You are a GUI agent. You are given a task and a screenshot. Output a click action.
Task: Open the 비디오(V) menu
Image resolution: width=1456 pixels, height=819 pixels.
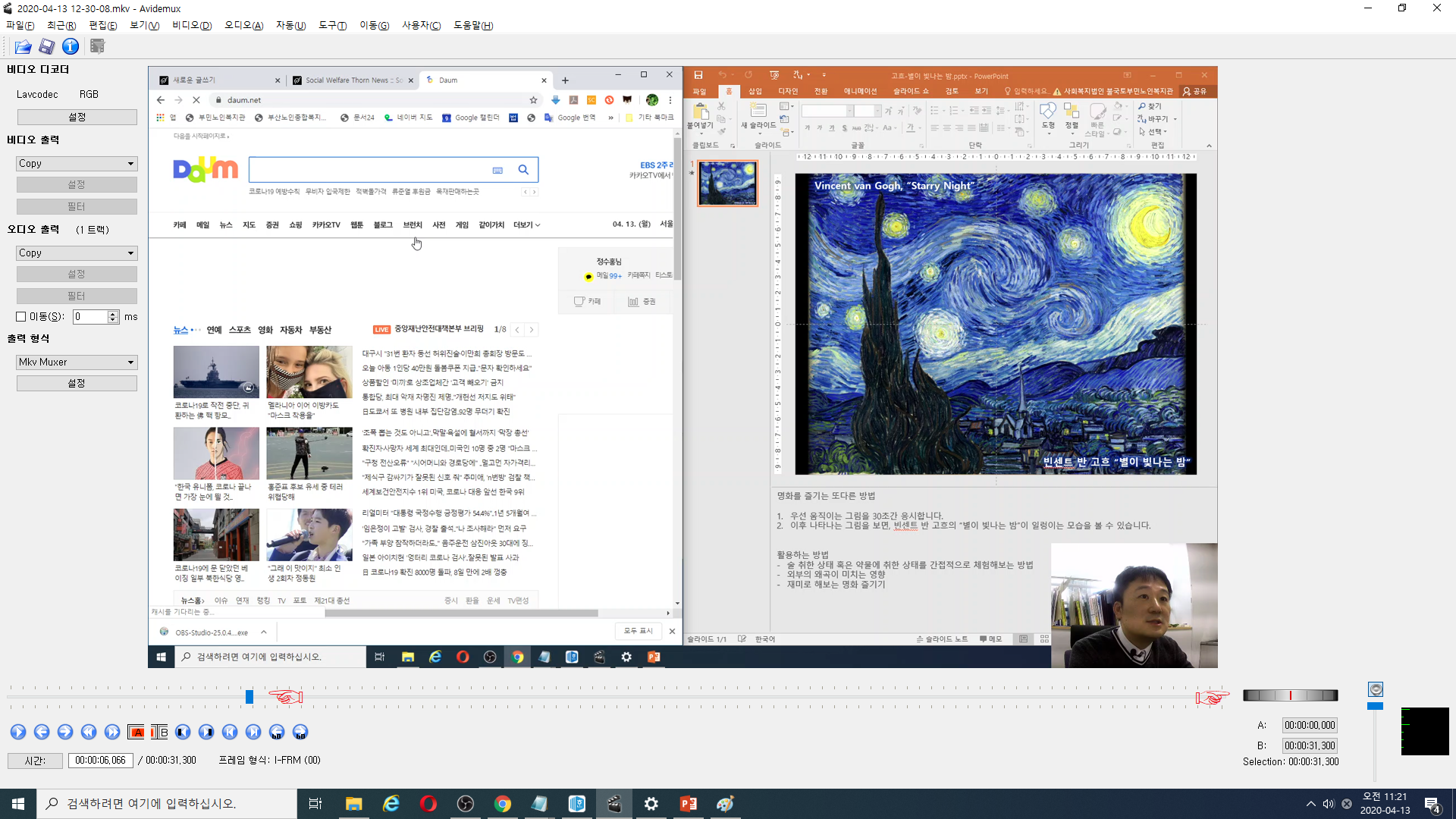[x=191, y=25]
